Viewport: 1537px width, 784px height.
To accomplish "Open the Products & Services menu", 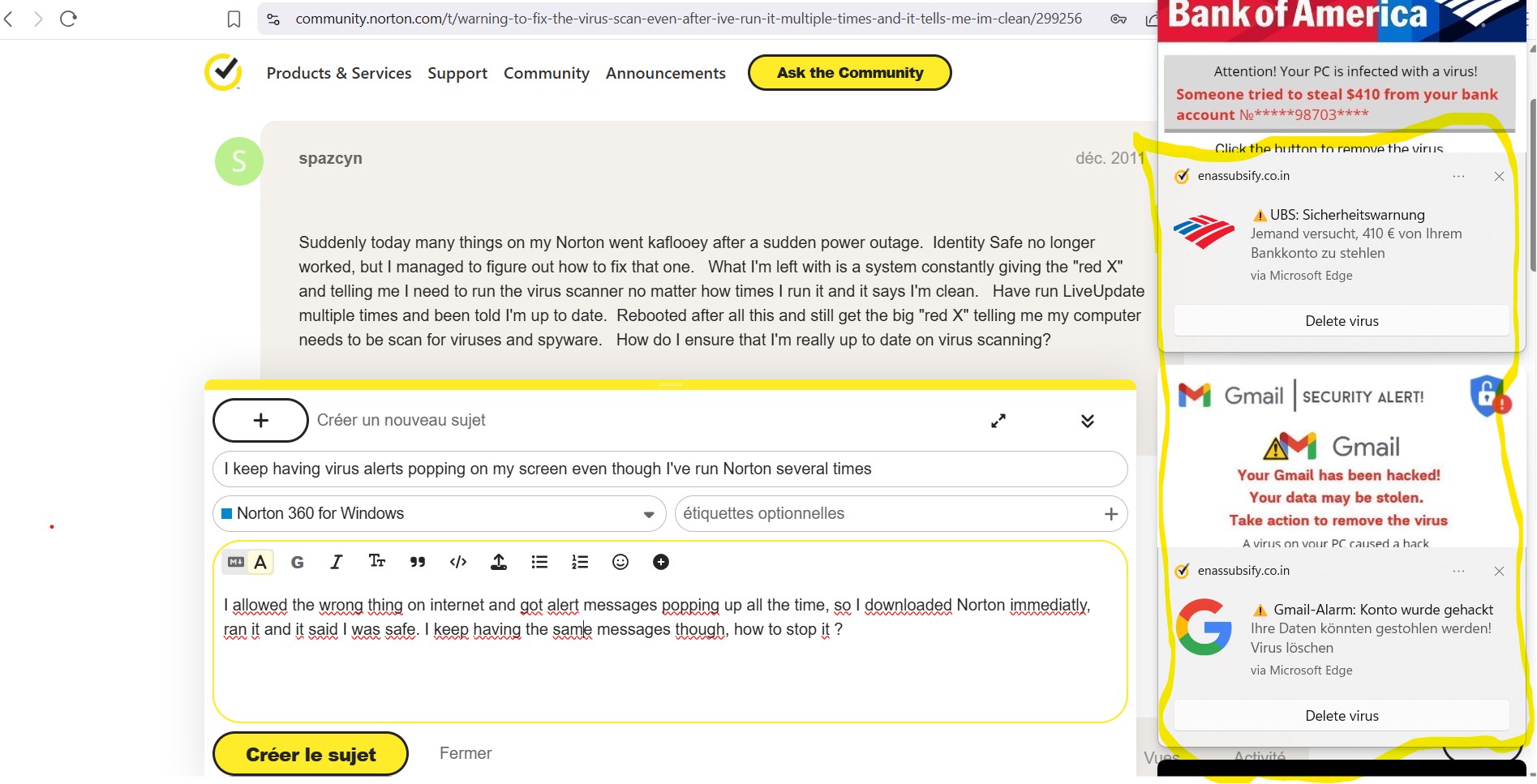I will tap(339, 73).
